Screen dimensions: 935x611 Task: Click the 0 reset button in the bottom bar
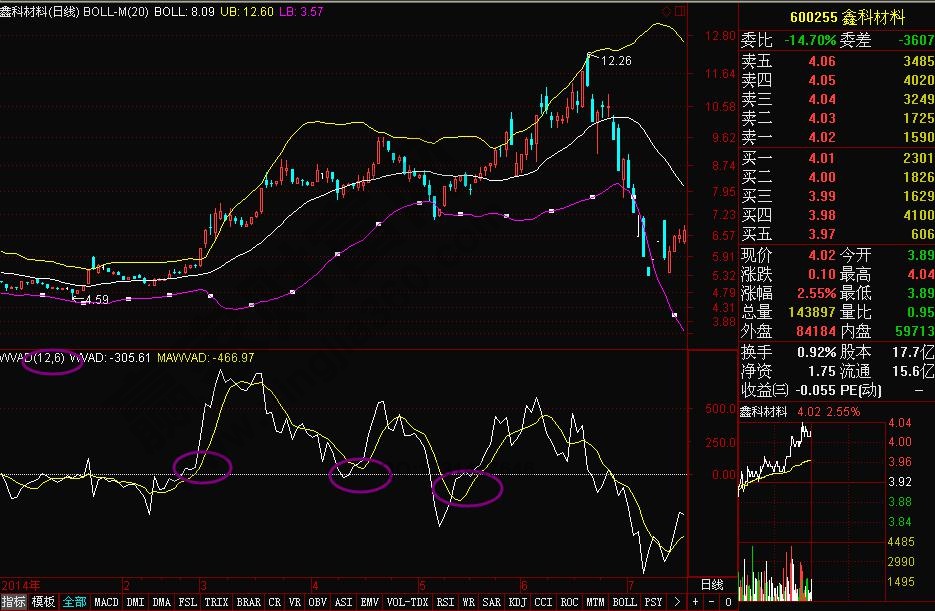727,602
